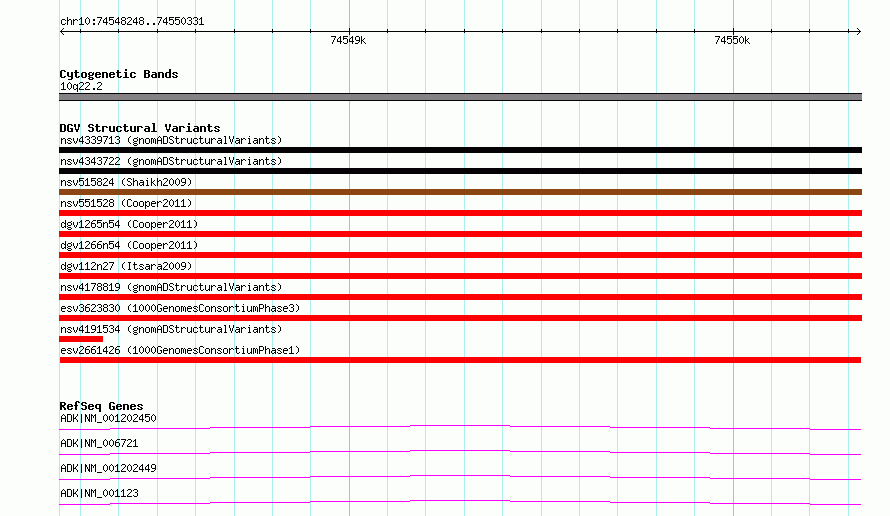
Task: Open variant nsv4343722 label
Action: [171, 161]
